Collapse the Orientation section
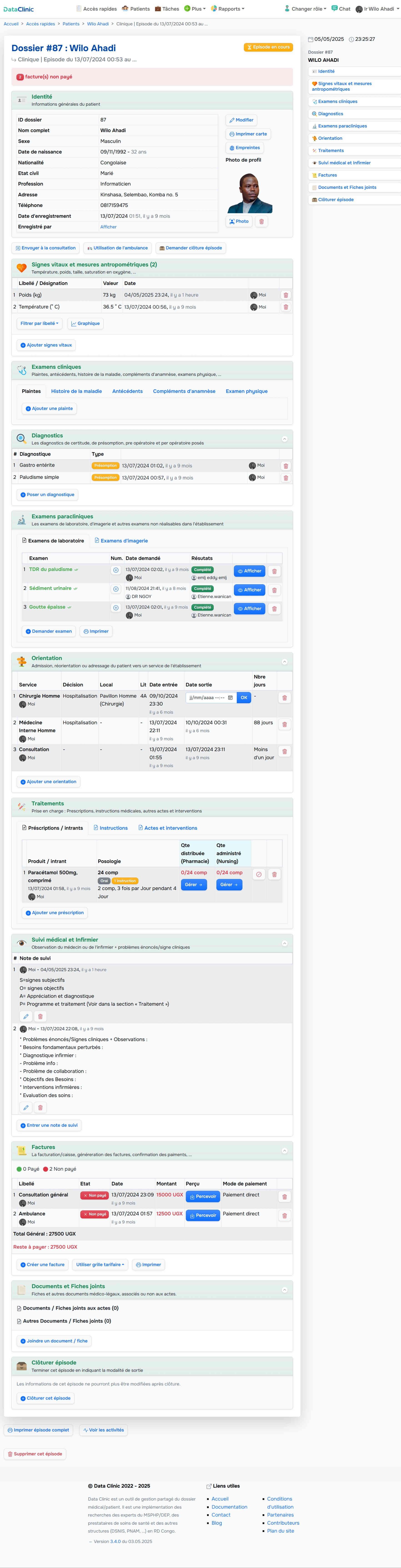The width and height of the screenshot is (401, 1568). (285, 662)
